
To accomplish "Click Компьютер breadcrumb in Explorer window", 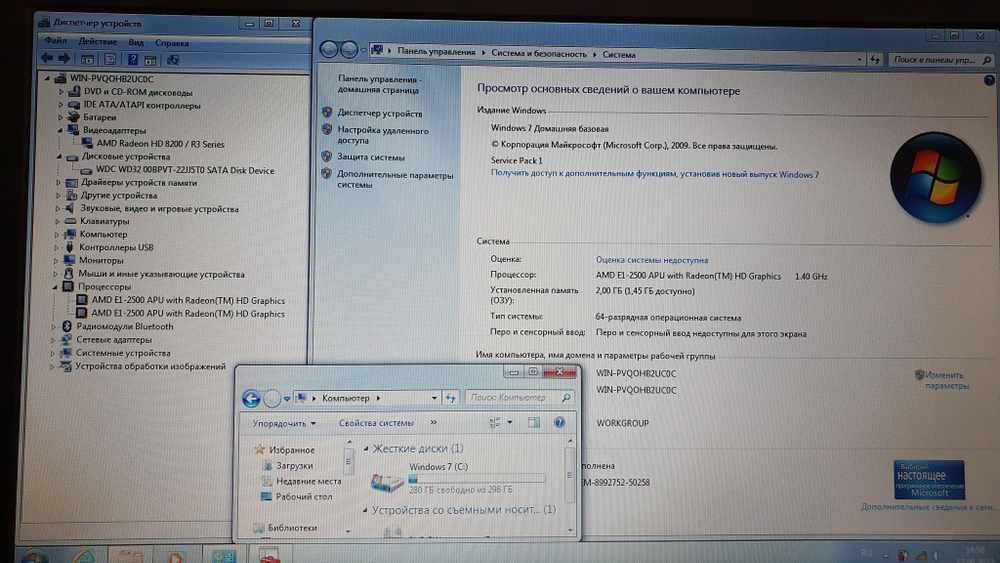I will [346, 398].
